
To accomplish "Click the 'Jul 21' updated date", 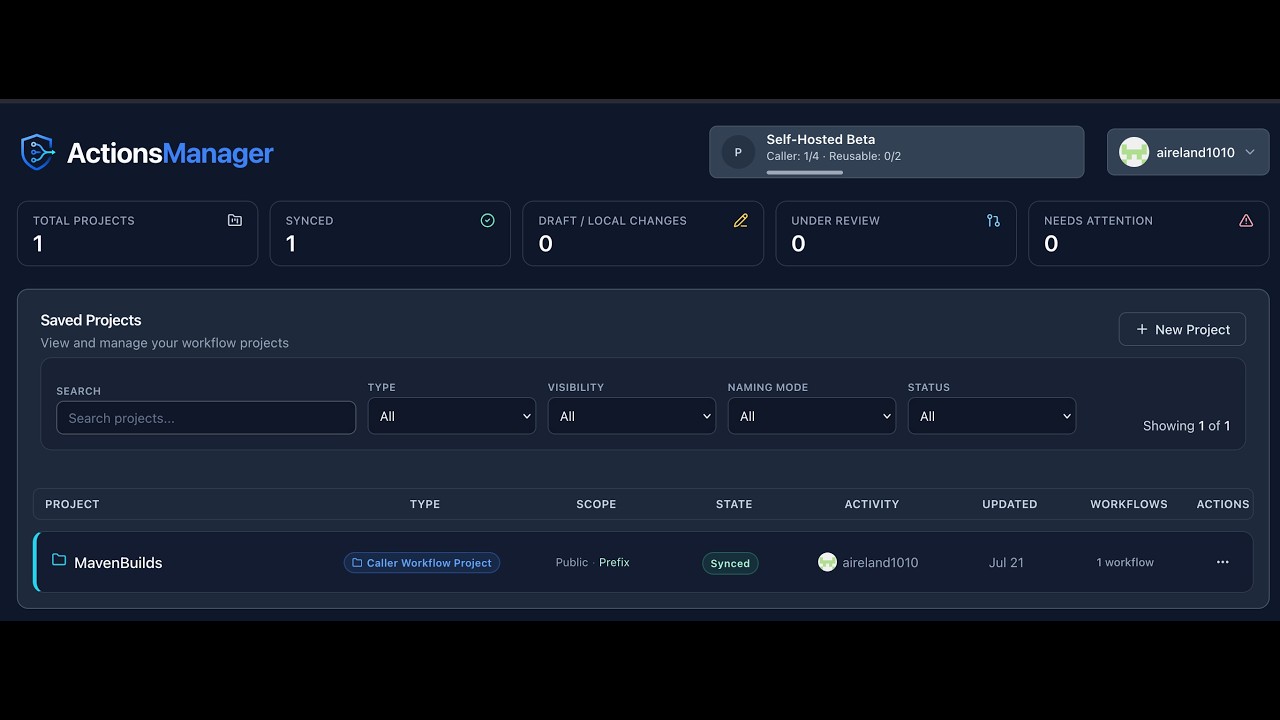I will click(1006, 562).
